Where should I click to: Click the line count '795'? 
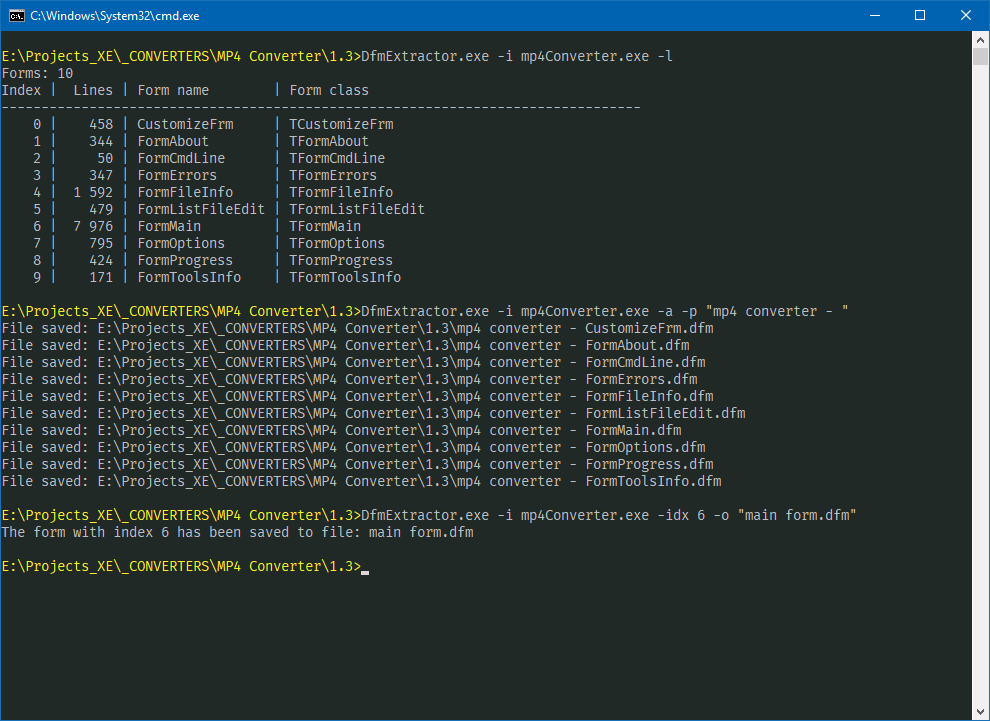click(101, 244)
